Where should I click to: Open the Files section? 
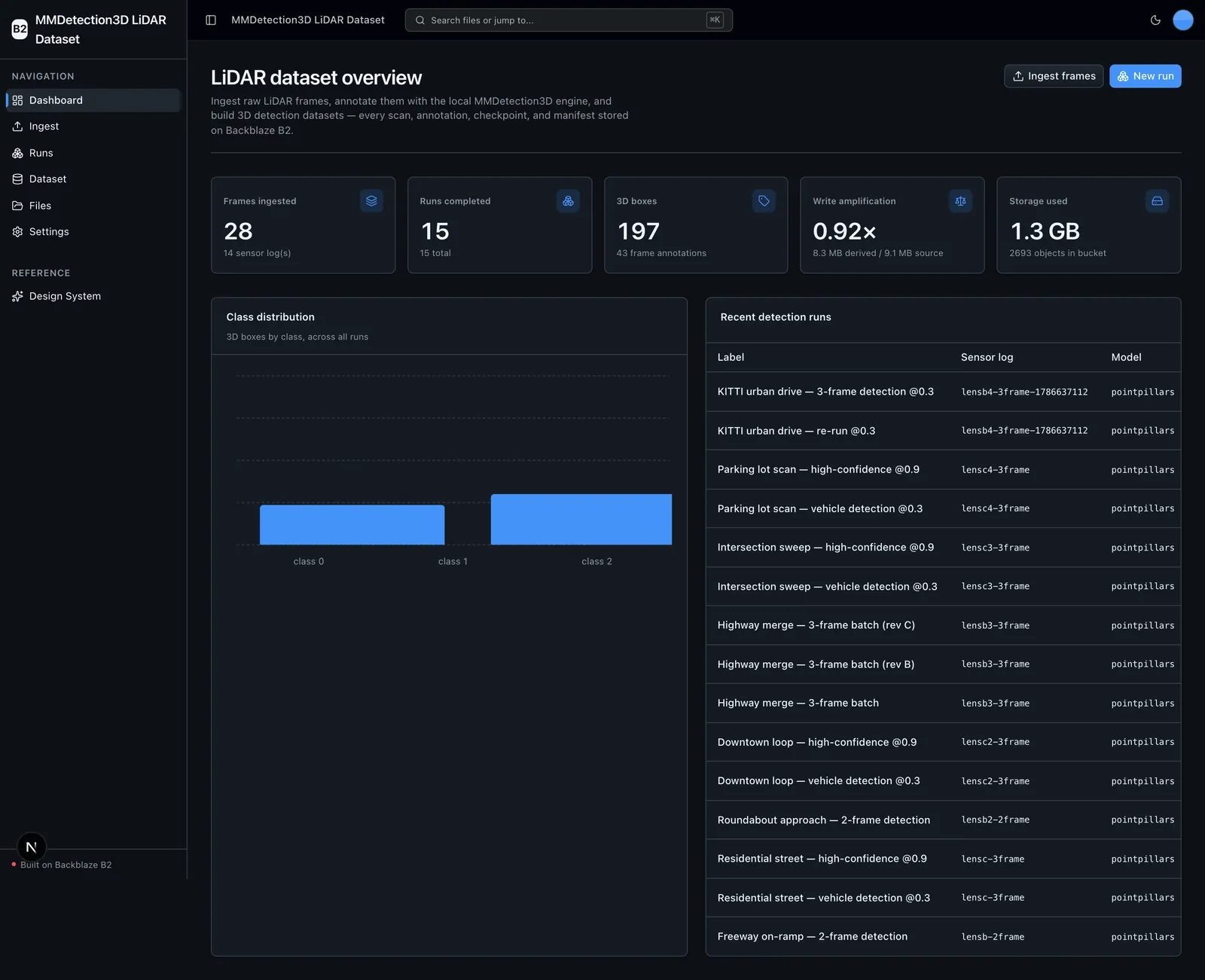(x=93, y=206)
